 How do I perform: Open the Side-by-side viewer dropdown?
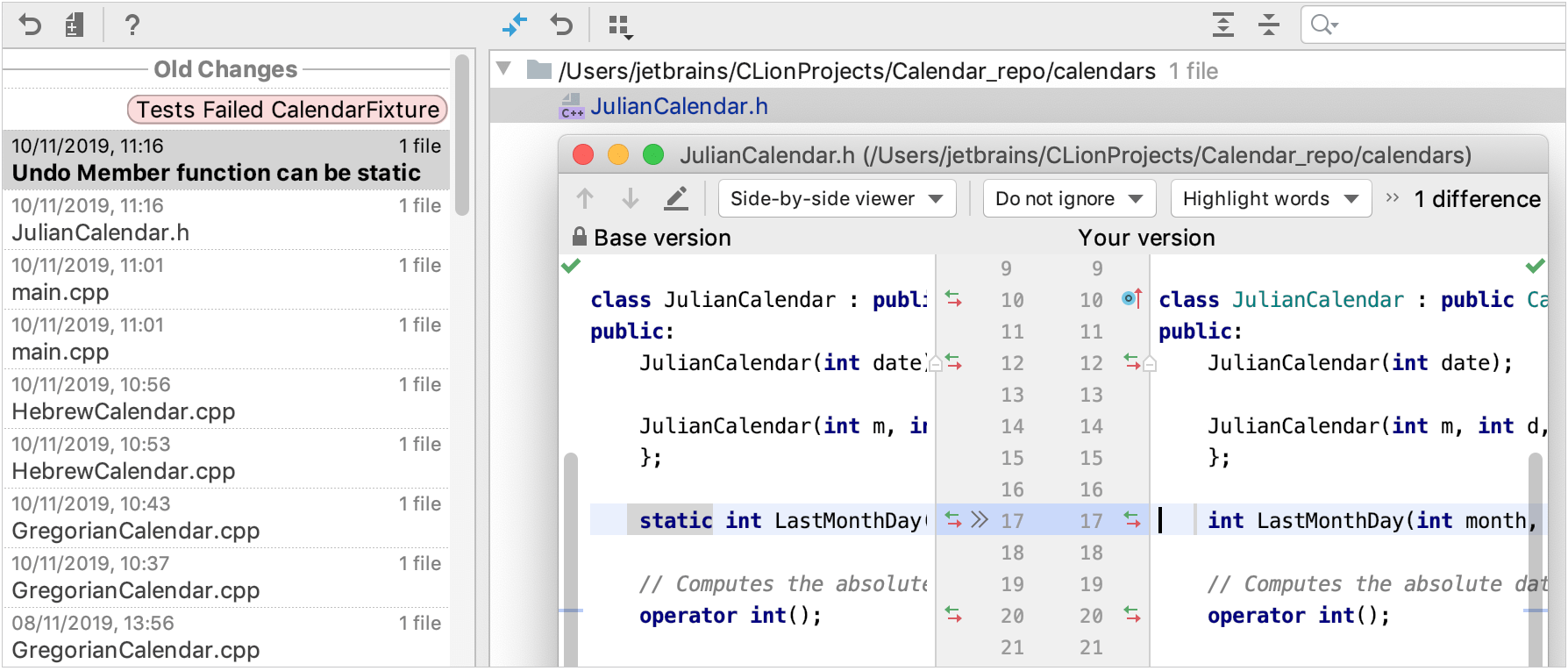836,199
